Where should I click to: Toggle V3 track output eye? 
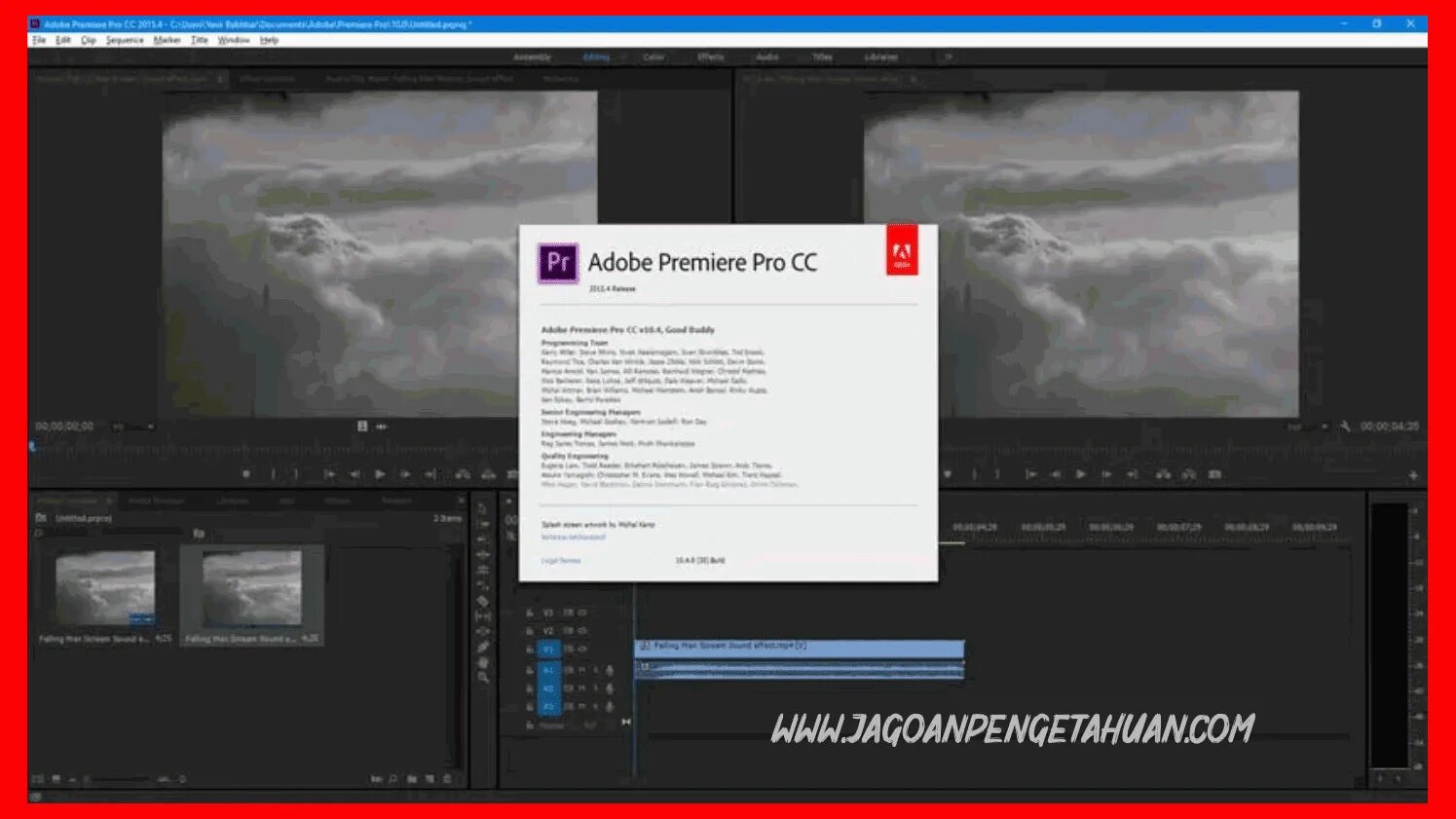582,613
